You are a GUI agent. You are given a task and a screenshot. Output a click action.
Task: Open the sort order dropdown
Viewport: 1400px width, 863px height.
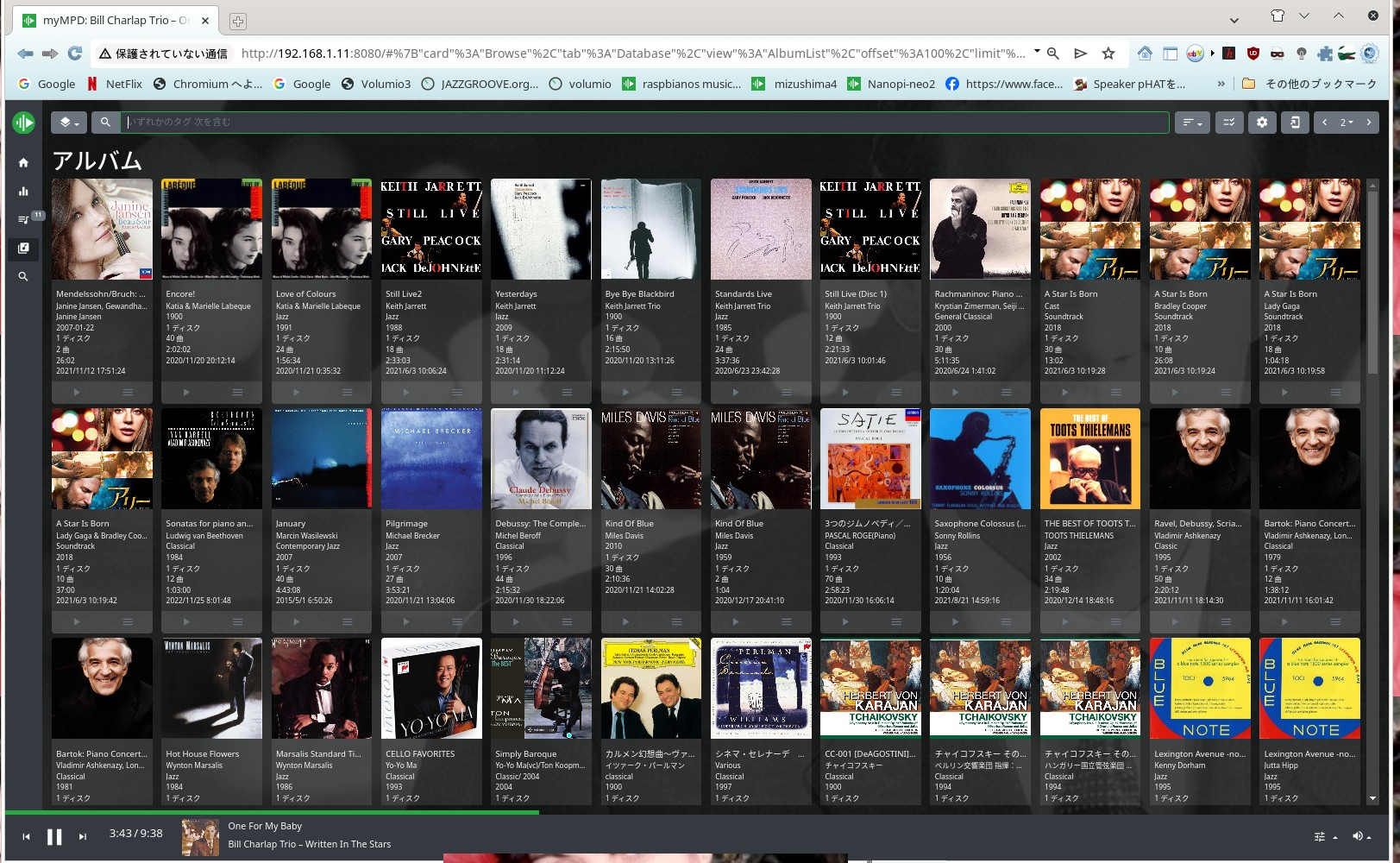(x=1191, y=123)
